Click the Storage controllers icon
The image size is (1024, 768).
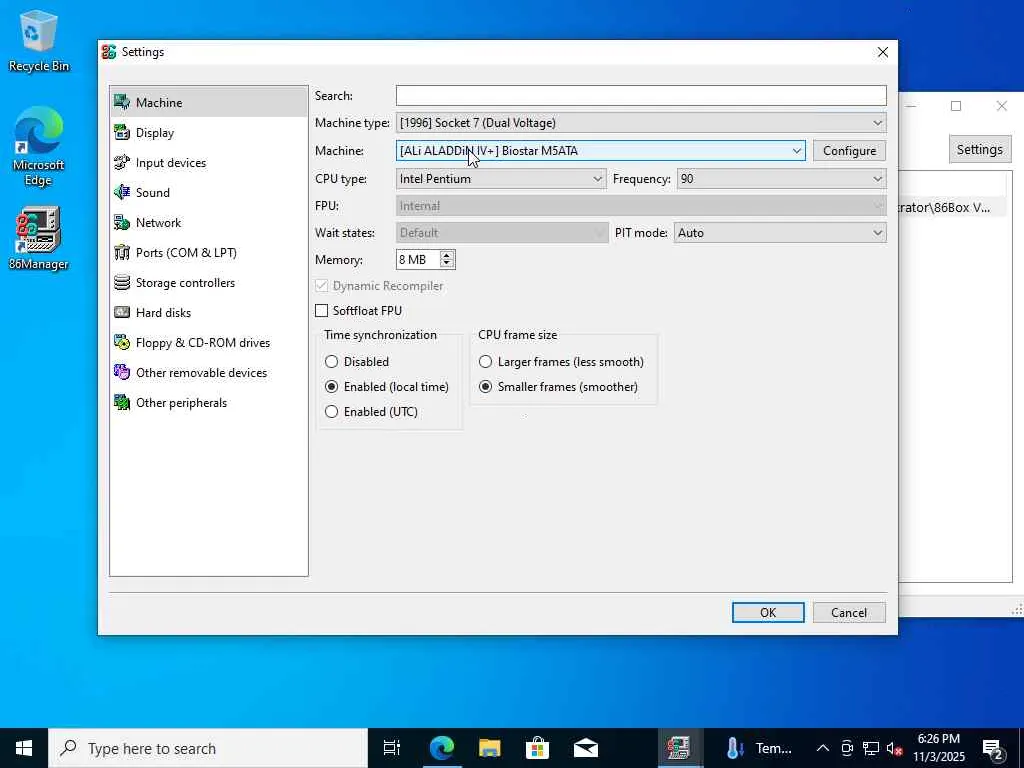(121, 282)
